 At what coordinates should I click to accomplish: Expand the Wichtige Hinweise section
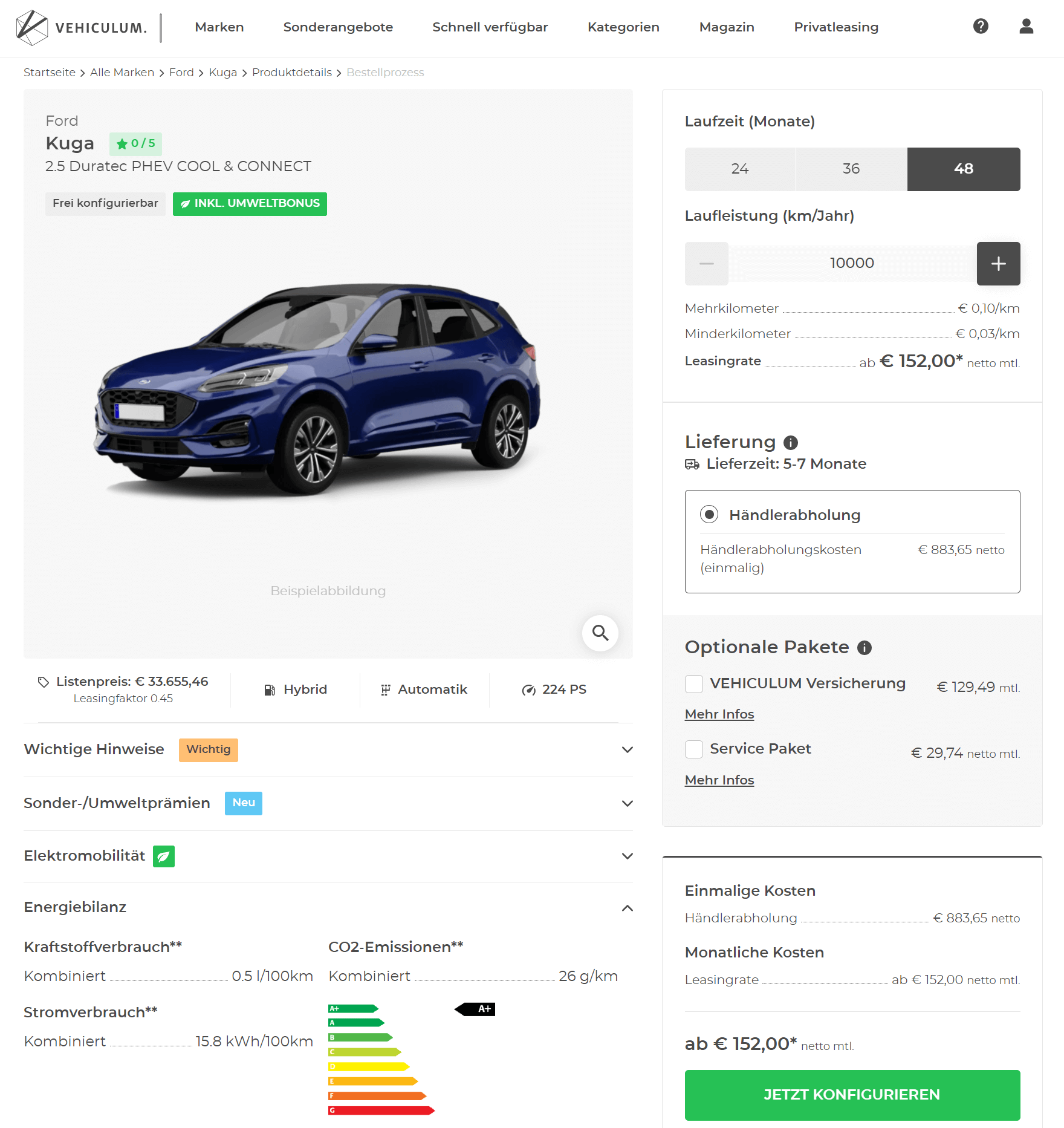328,750
